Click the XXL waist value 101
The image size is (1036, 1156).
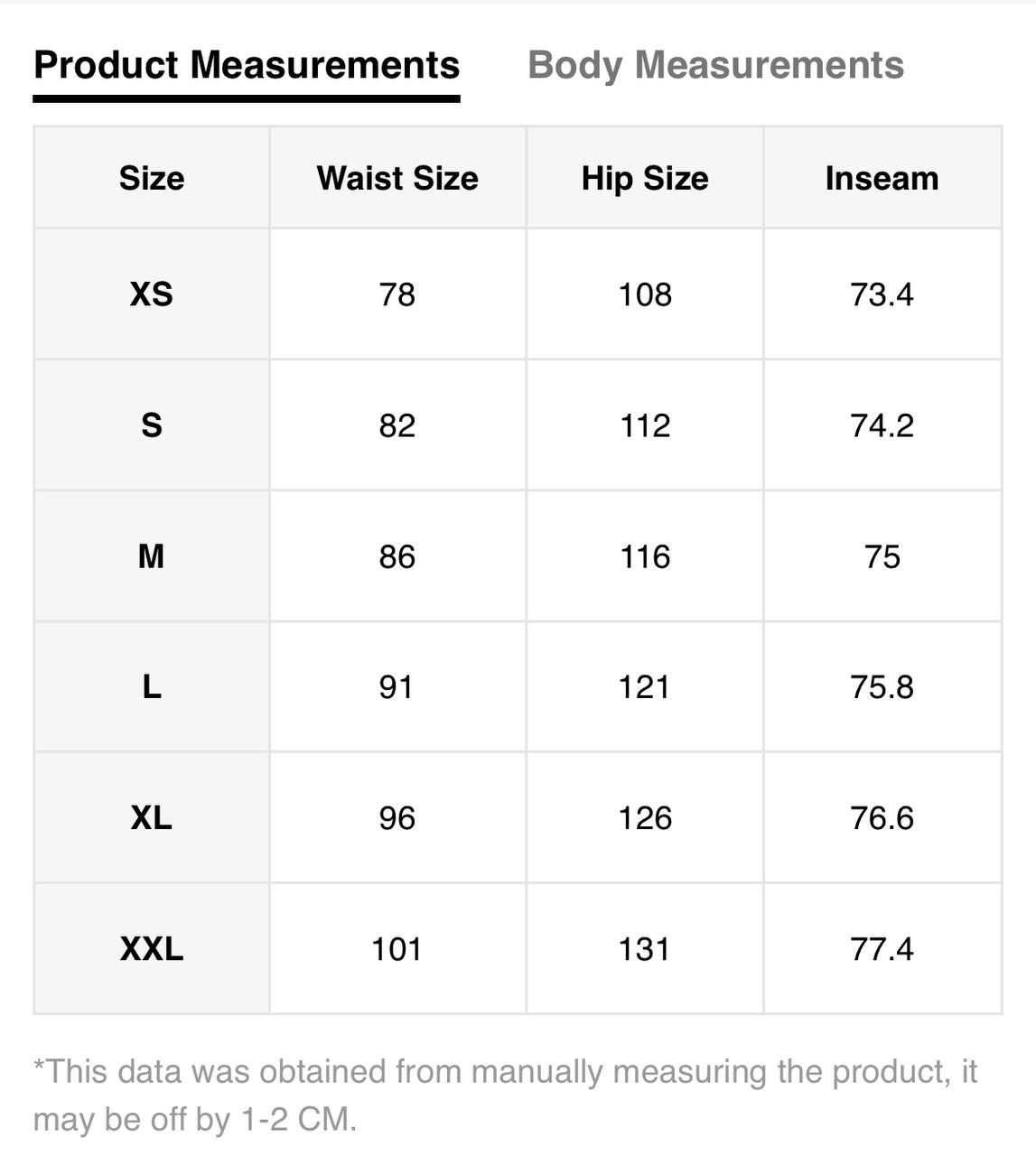(x=397, y=949)
